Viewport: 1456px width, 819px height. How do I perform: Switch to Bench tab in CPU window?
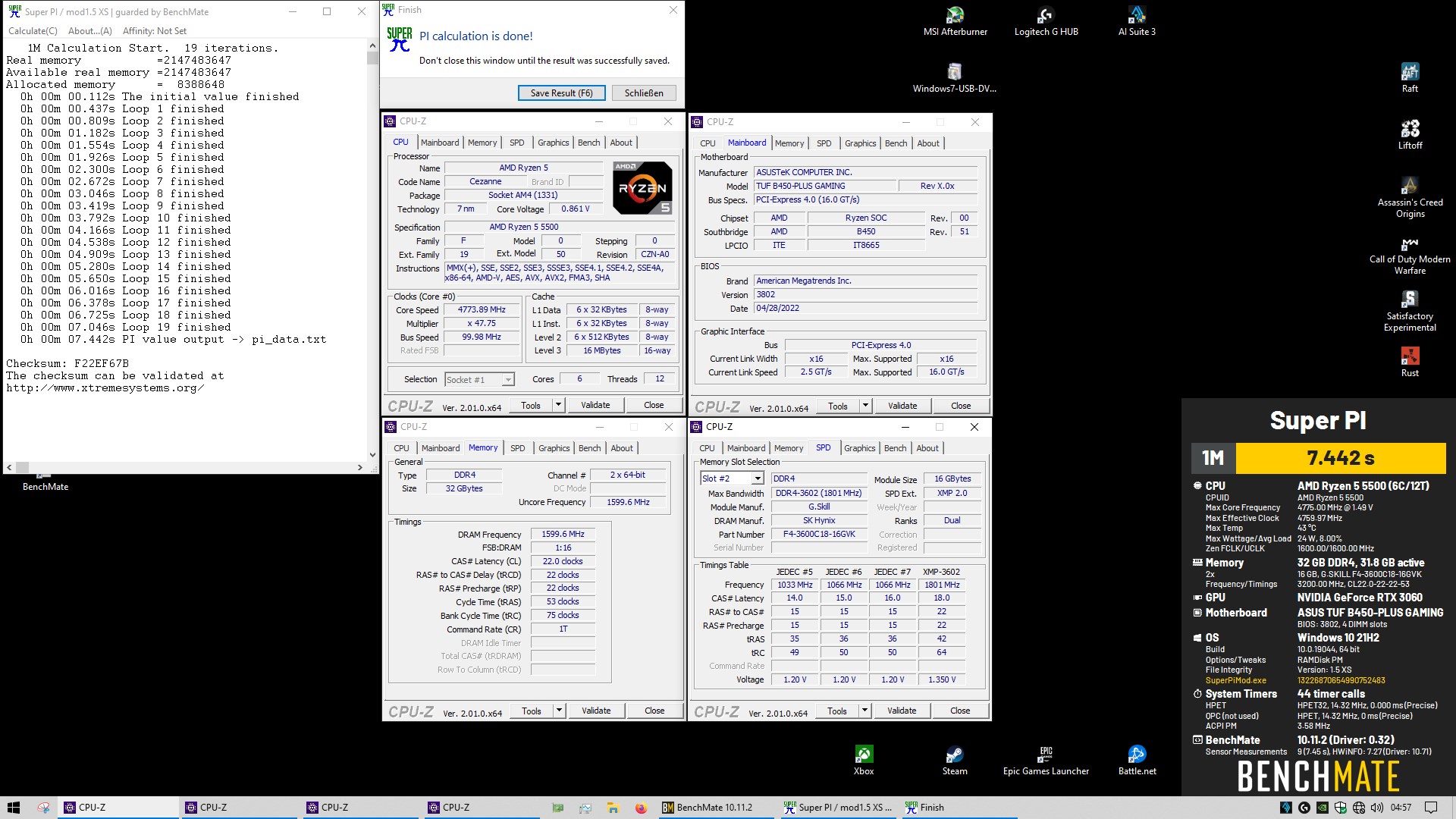point(588,143)
